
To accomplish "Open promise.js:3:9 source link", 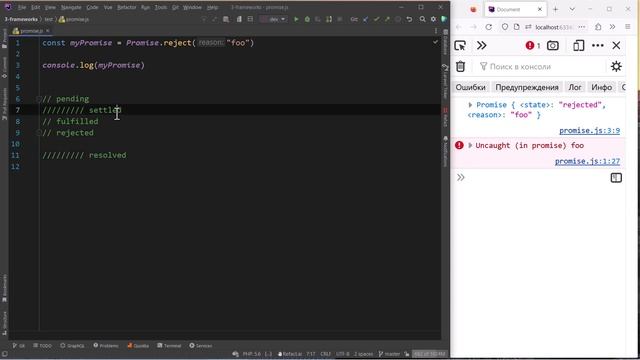I will (x=589, y=131).
